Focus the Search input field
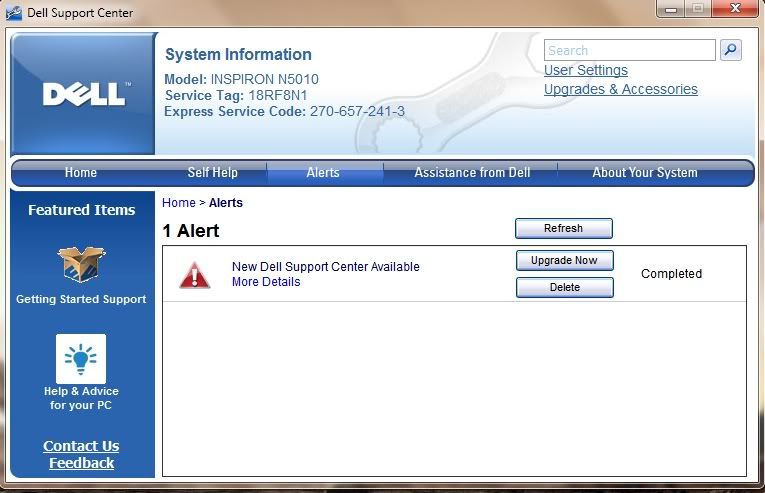765x493 pixels. coord(629,50)
